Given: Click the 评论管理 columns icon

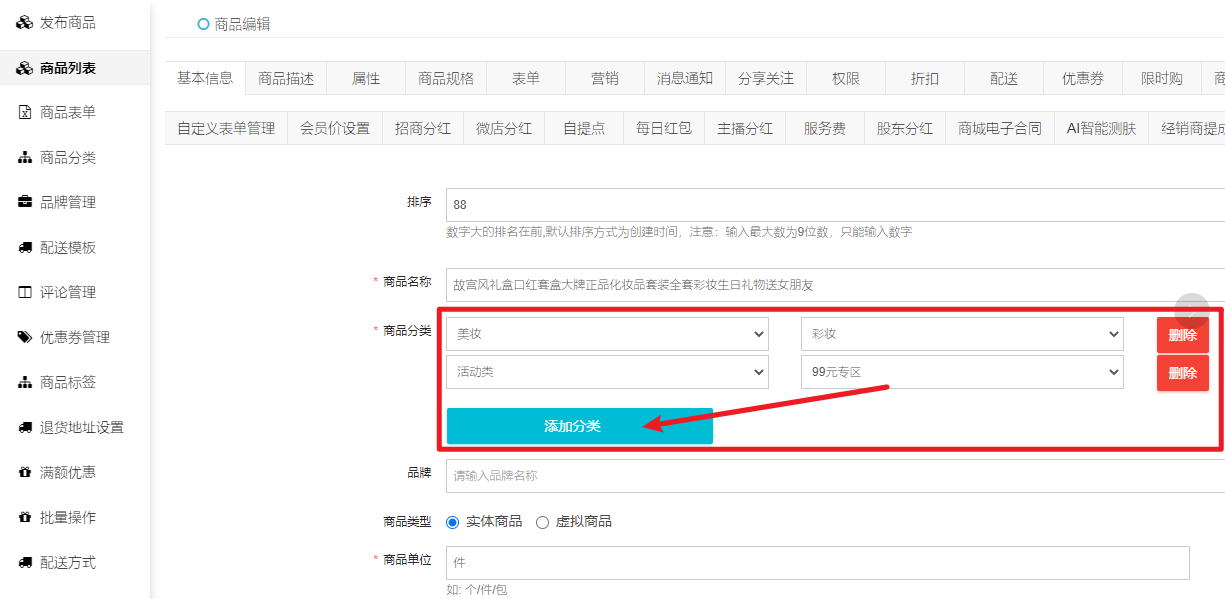Looking at the screenshot, I should pos(25,293).
